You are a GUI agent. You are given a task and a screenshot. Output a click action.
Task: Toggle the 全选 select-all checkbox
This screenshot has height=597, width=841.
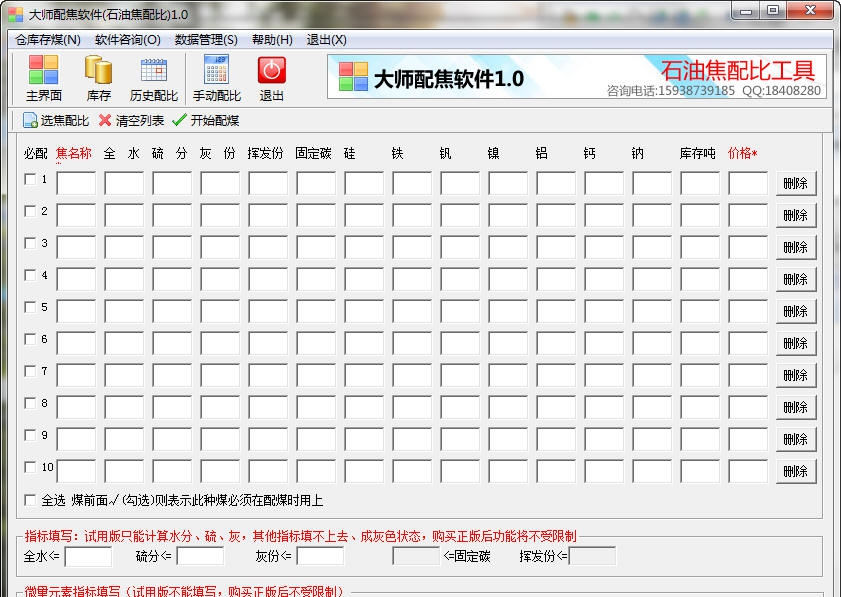click(29, 499)
